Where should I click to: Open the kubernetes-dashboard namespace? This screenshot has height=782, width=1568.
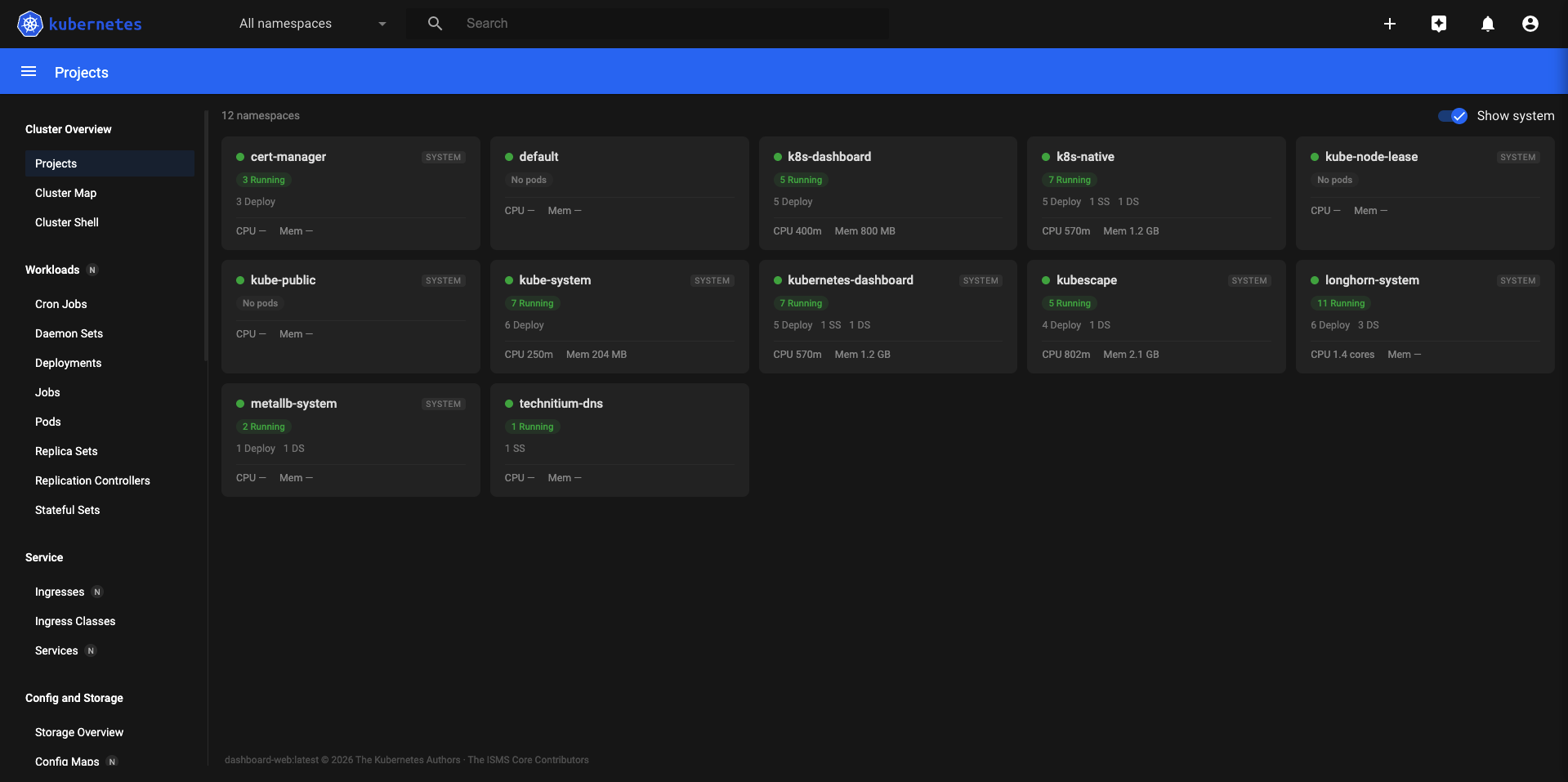[x=888, y=316]
